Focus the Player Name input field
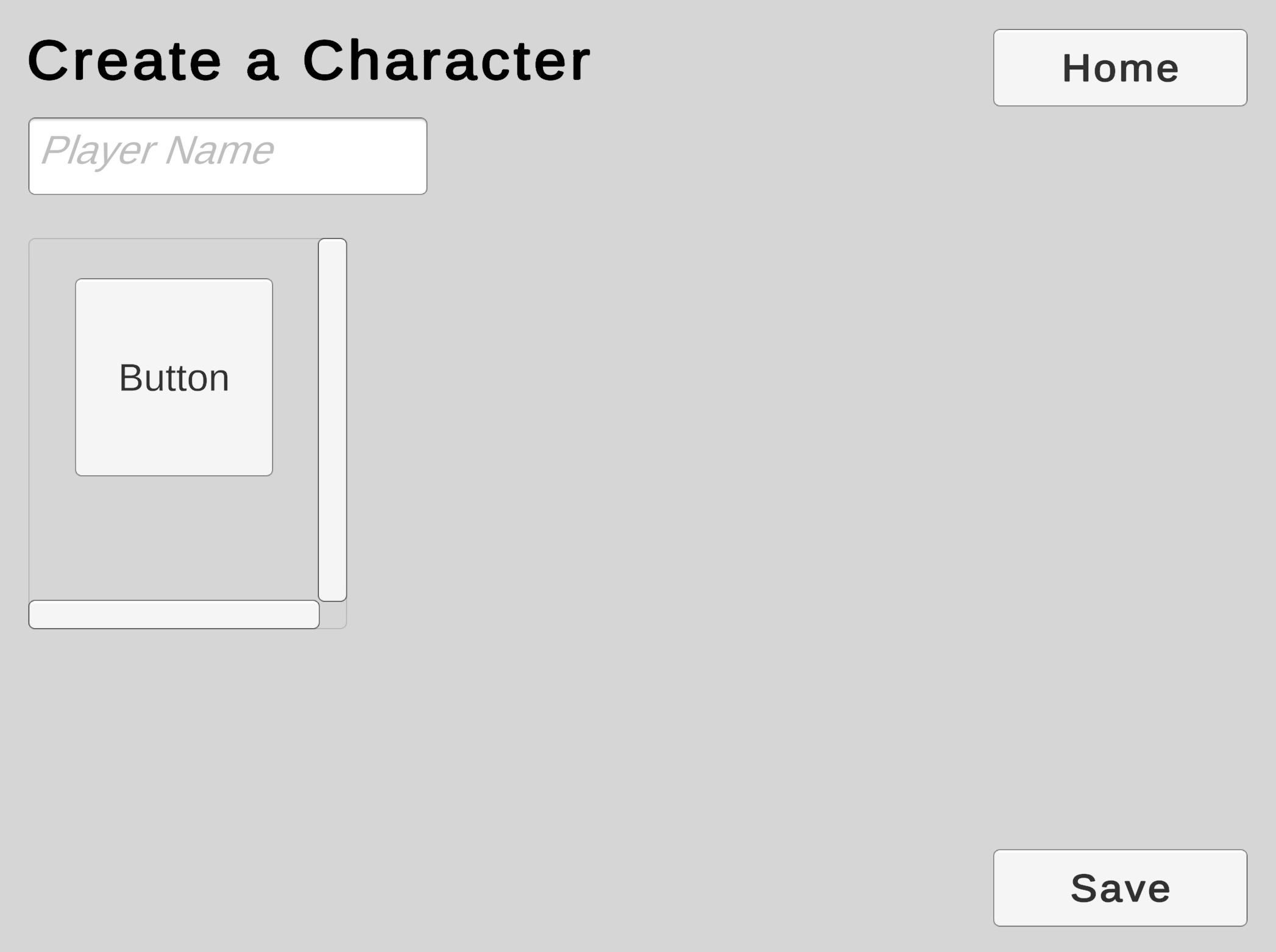This screenshot has width=1276, height=952. click(227, 156)
